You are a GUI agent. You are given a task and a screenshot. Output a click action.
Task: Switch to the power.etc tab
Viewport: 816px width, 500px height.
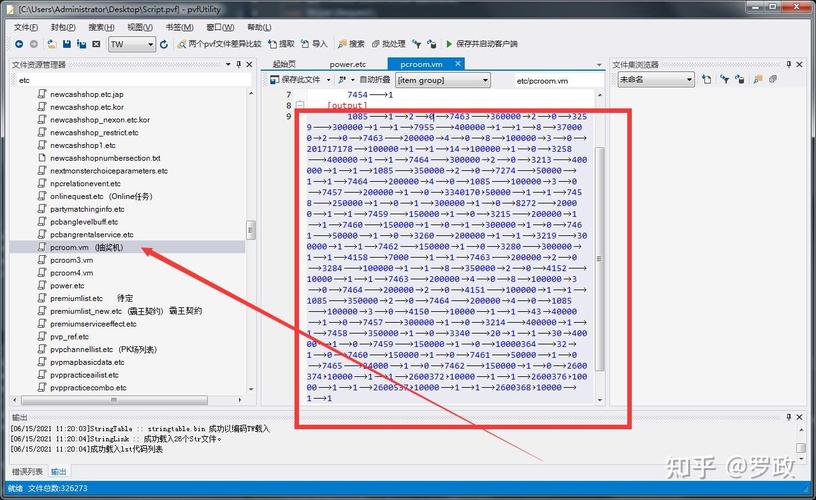348,64
